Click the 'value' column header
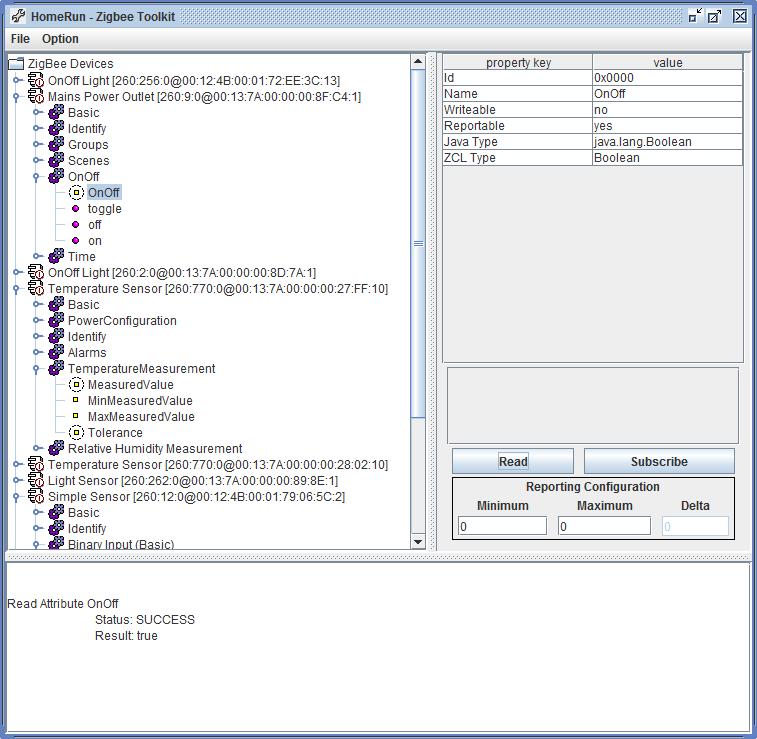 coord(667,62)
